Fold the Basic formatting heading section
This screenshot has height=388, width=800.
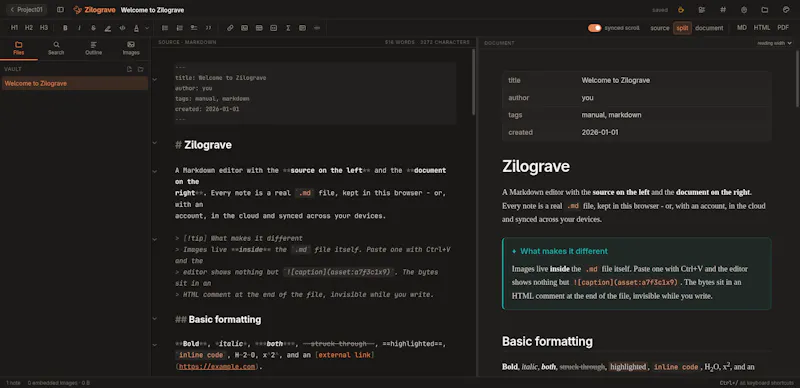[x=155, y=319]
